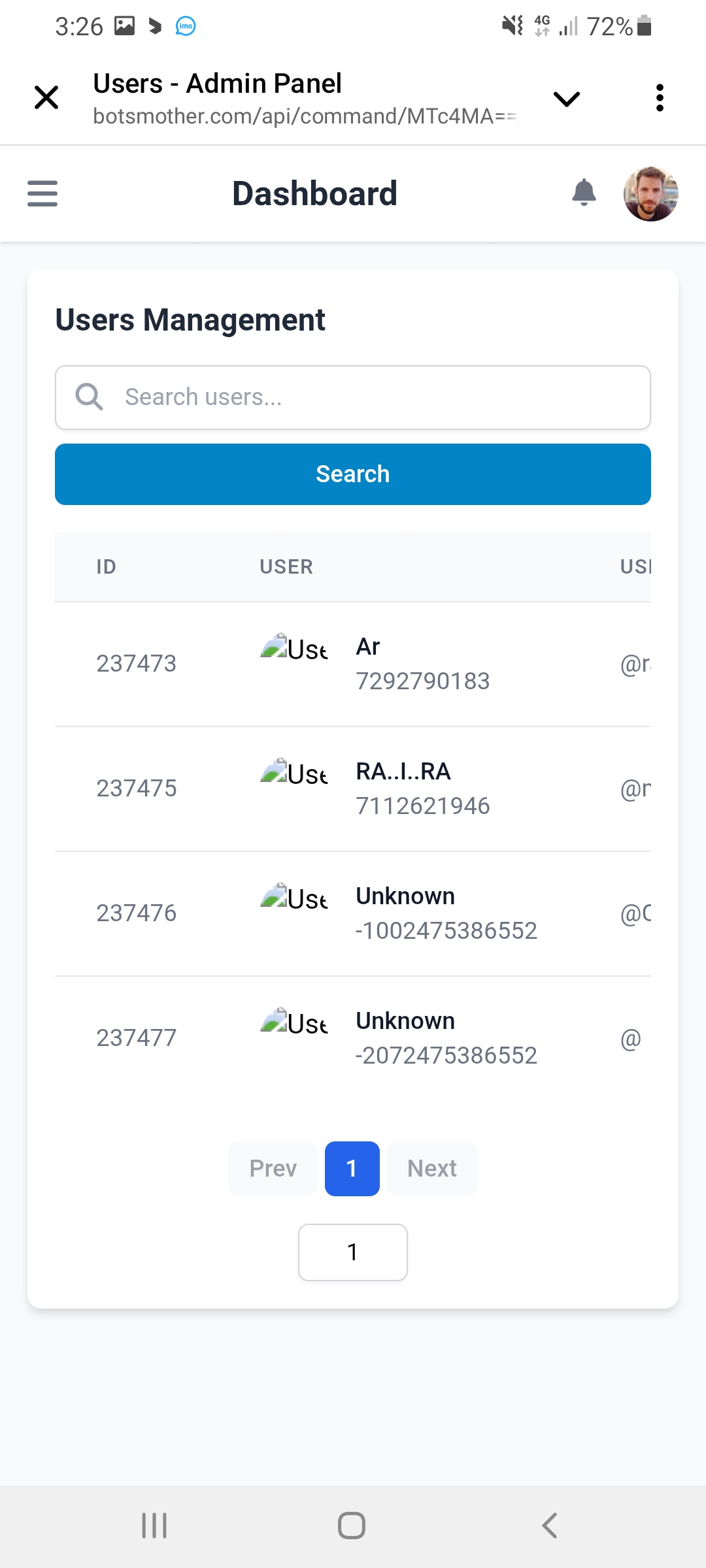Click the magnifier icon in search box
Image resolution: width=706 pixels, height=1568 pixels.
tap(89, 397)
